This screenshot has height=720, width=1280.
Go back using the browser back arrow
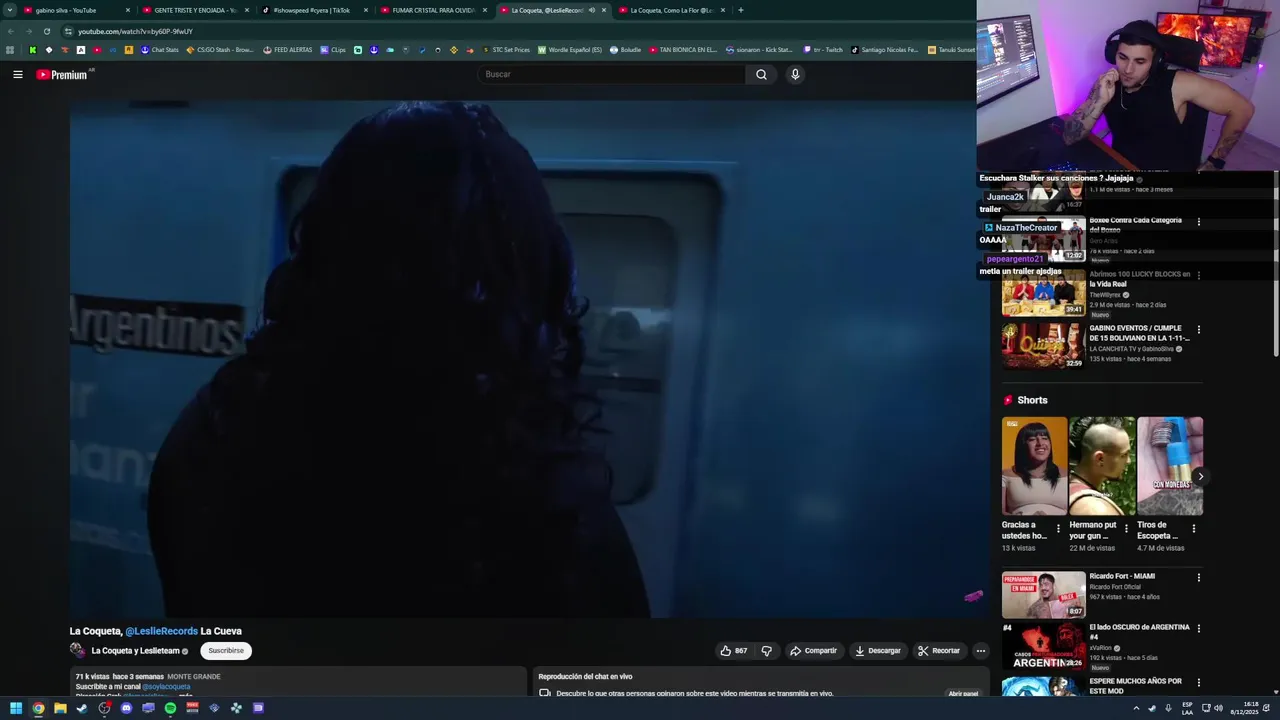10,31
